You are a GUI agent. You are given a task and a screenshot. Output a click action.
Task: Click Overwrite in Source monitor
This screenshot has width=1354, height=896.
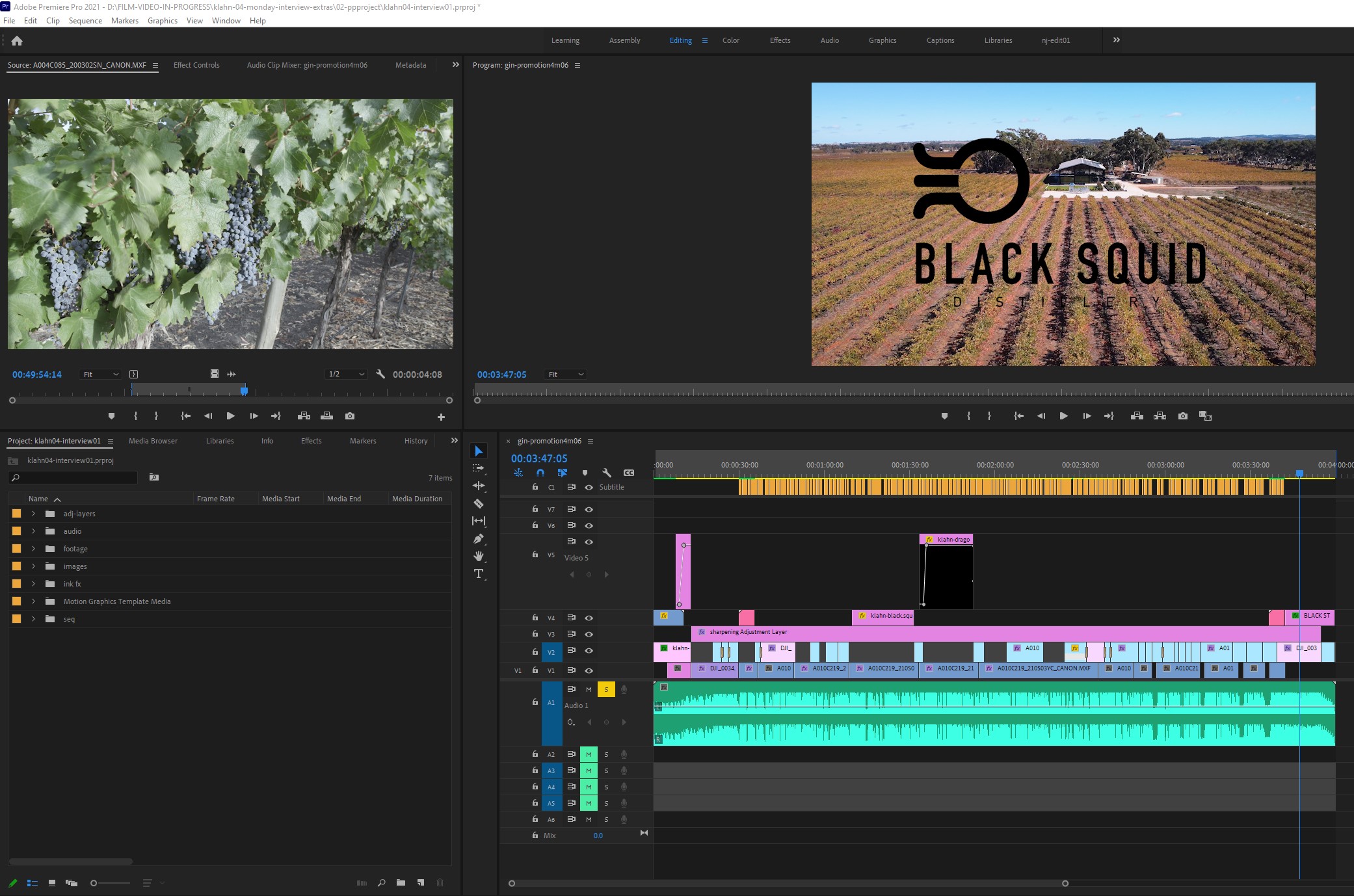point(326,416)
